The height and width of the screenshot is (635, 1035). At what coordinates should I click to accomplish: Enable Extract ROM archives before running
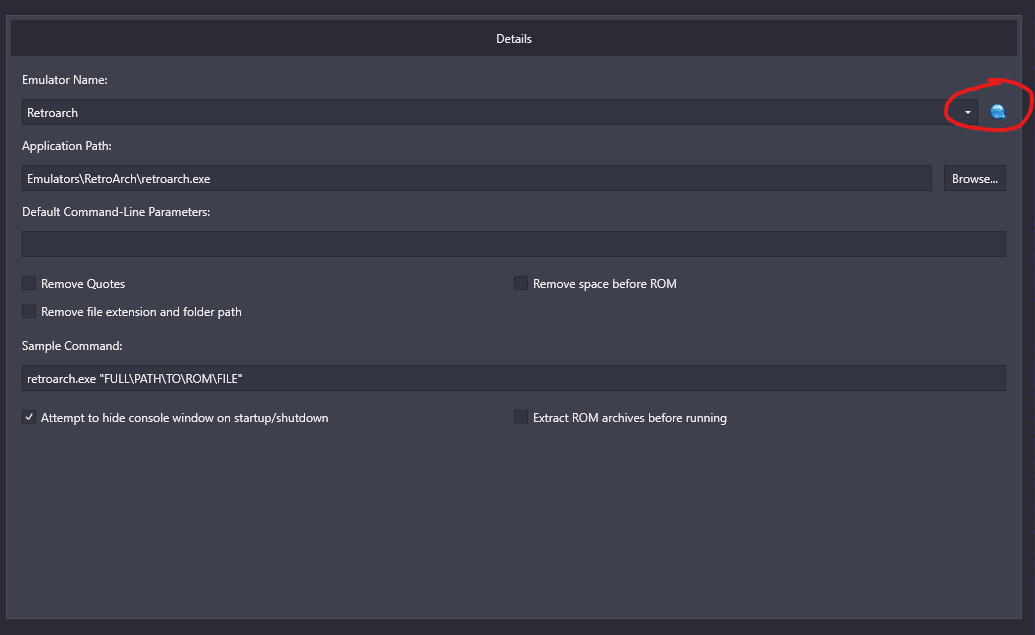pos(521,417)
